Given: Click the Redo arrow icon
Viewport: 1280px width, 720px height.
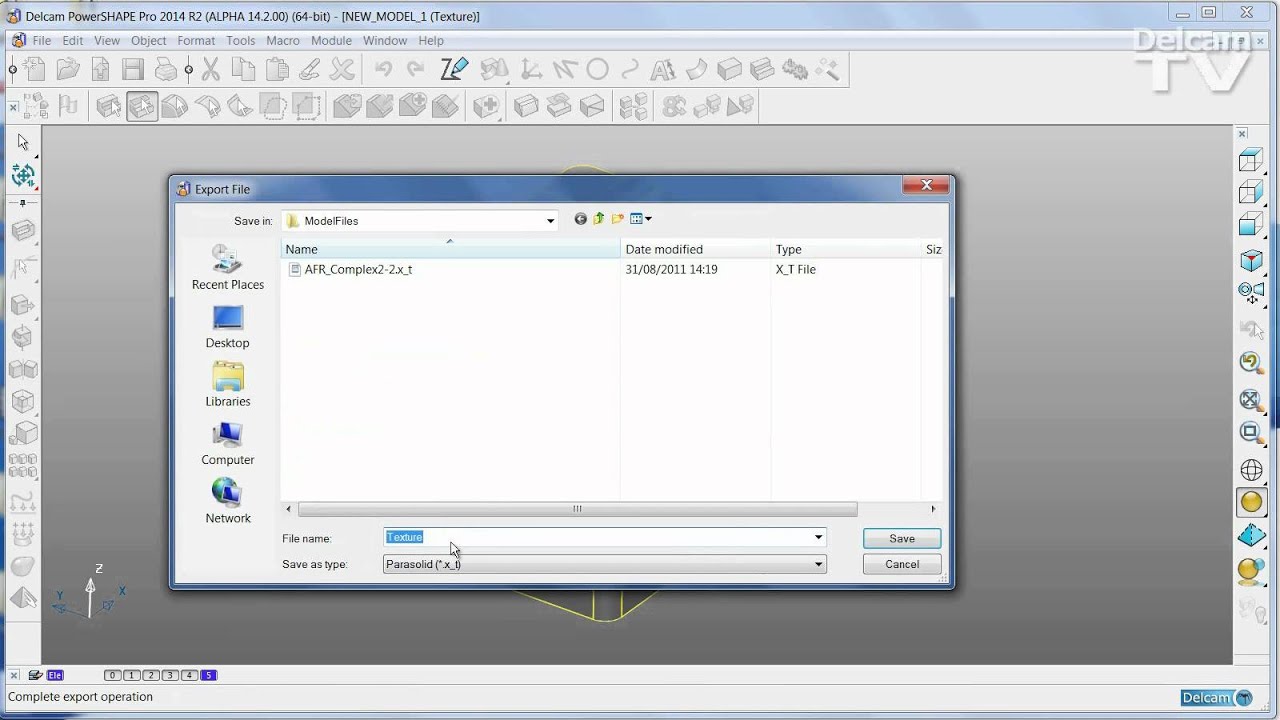Looking at the screenshot, I should (x=416, y=69).
